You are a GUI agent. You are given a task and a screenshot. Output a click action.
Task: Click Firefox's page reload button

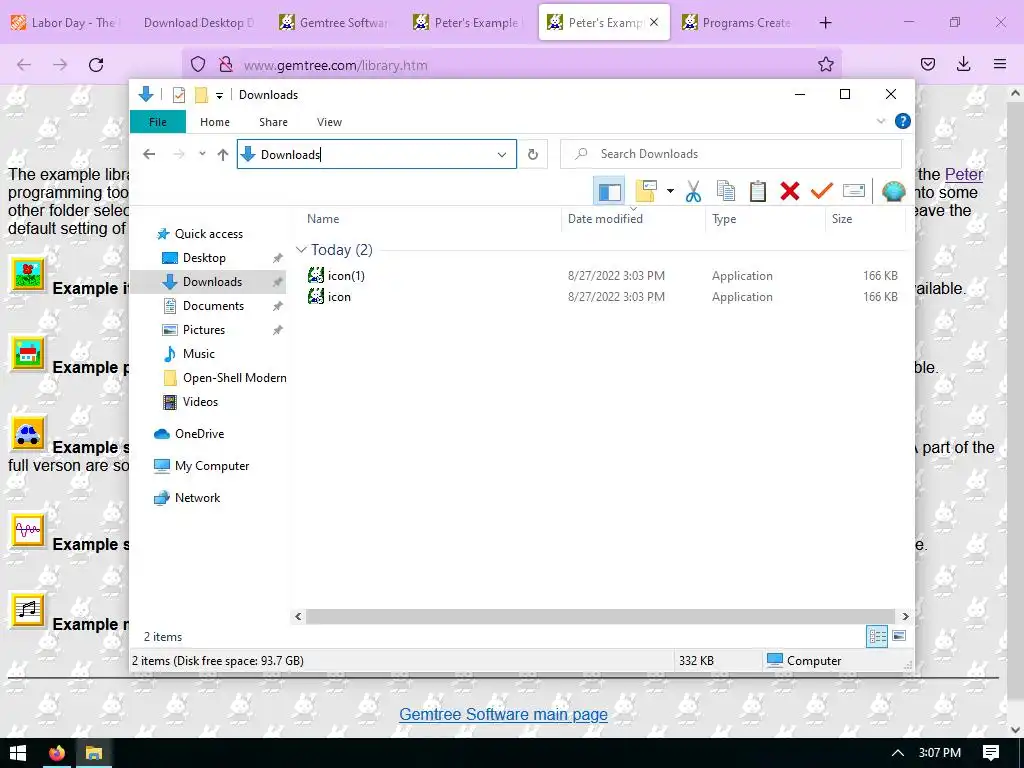96,65
